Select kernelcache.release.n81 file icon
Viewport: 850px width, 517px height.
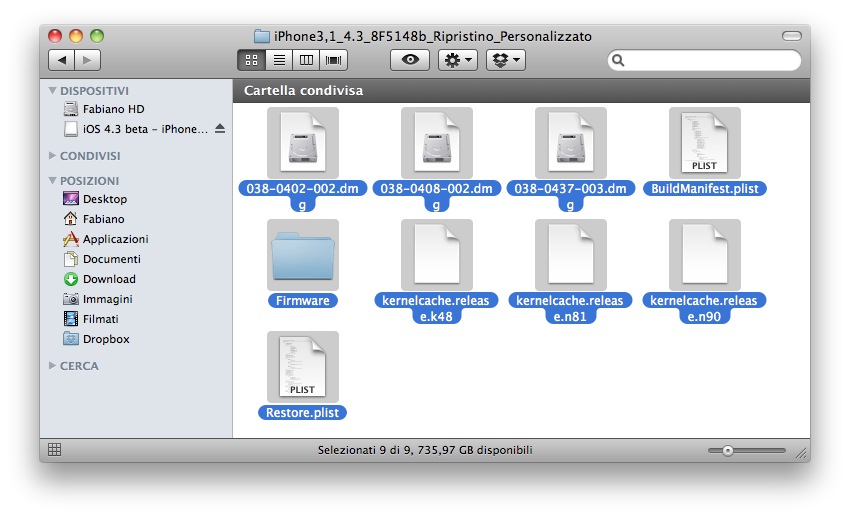[x=570, y=255]
